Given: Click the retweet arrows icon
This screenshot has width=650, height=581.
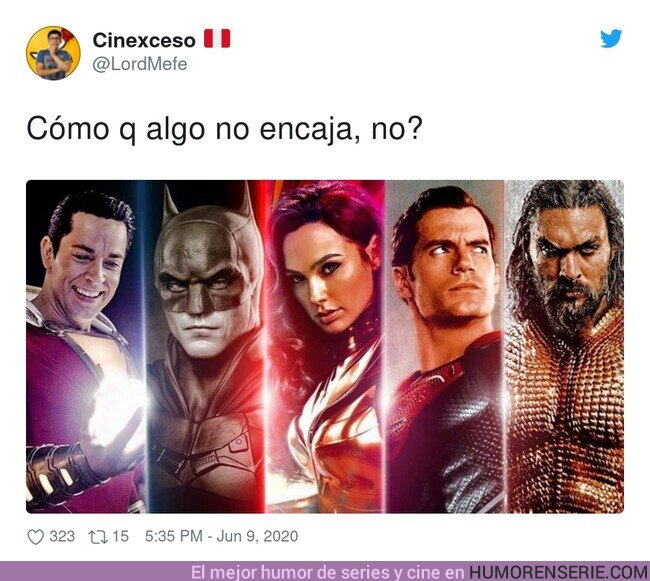Looking at the screenshot, I should click(x=98, y=537).
